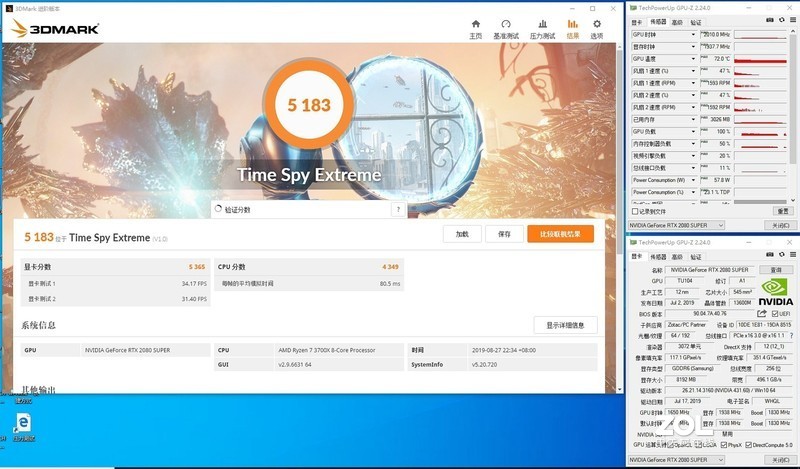This screenshot has height=469, width=800.
Task: Expand the 风扇 2 速度 (RPM) dropdown
Action: (x=693, y=107)
